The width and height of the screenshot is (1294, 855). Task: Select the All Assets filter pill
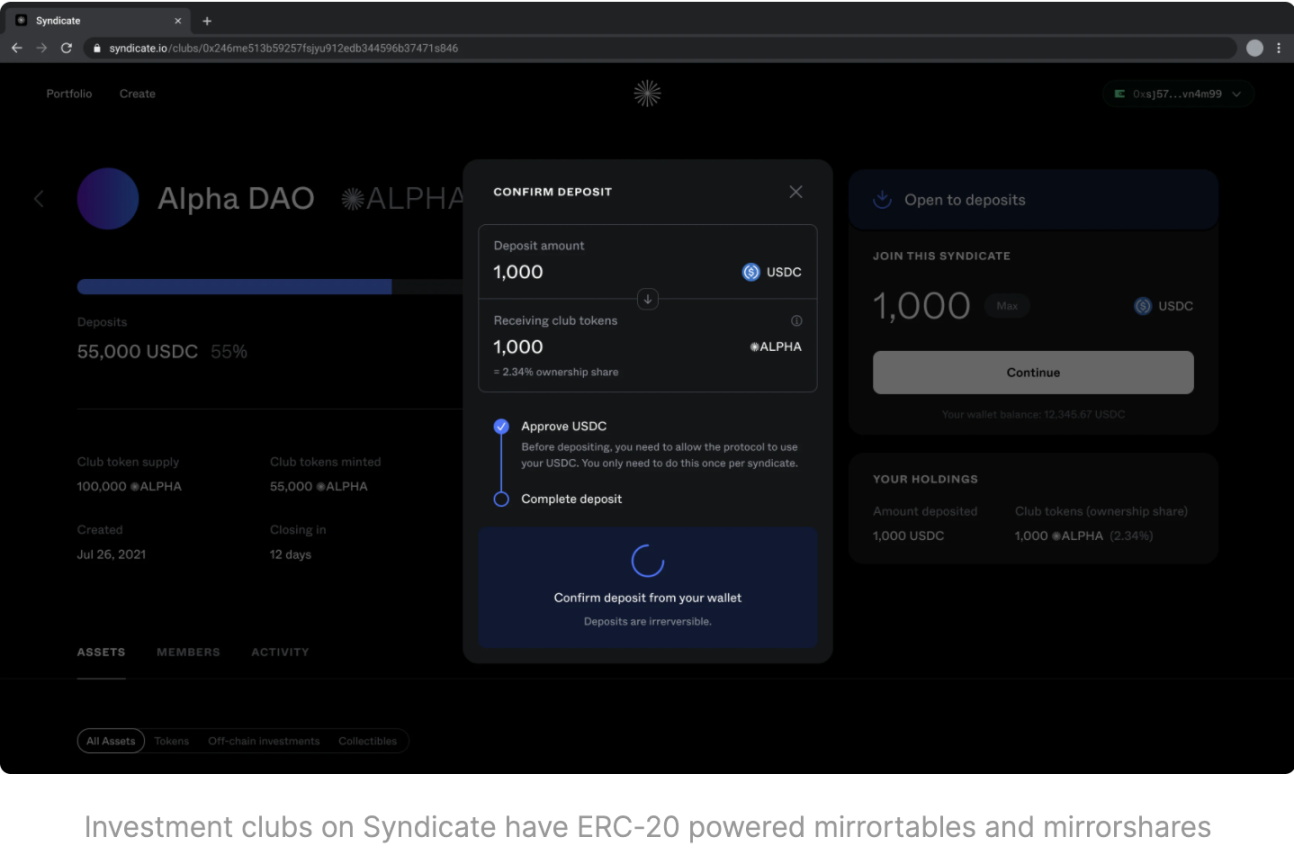pyautogui.click(x=111, y=741)
